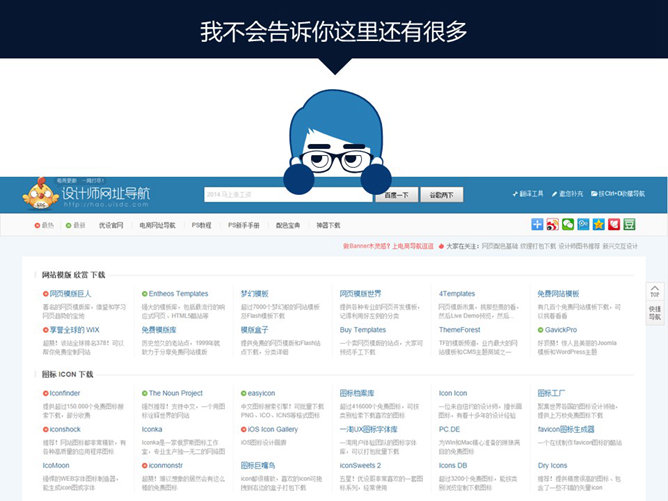Click the blue glasses character illustration
Screen dimensions: 668x501
click(x=334, y=130)
